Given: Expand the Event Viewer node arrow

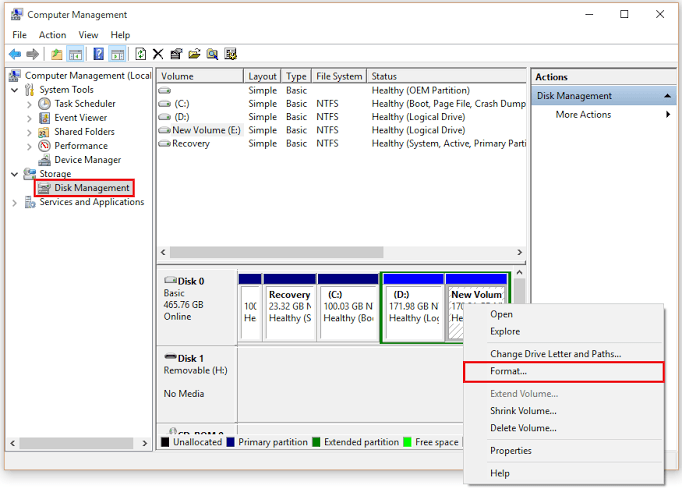Looking at the screenshot, I should tap(29, 118).
